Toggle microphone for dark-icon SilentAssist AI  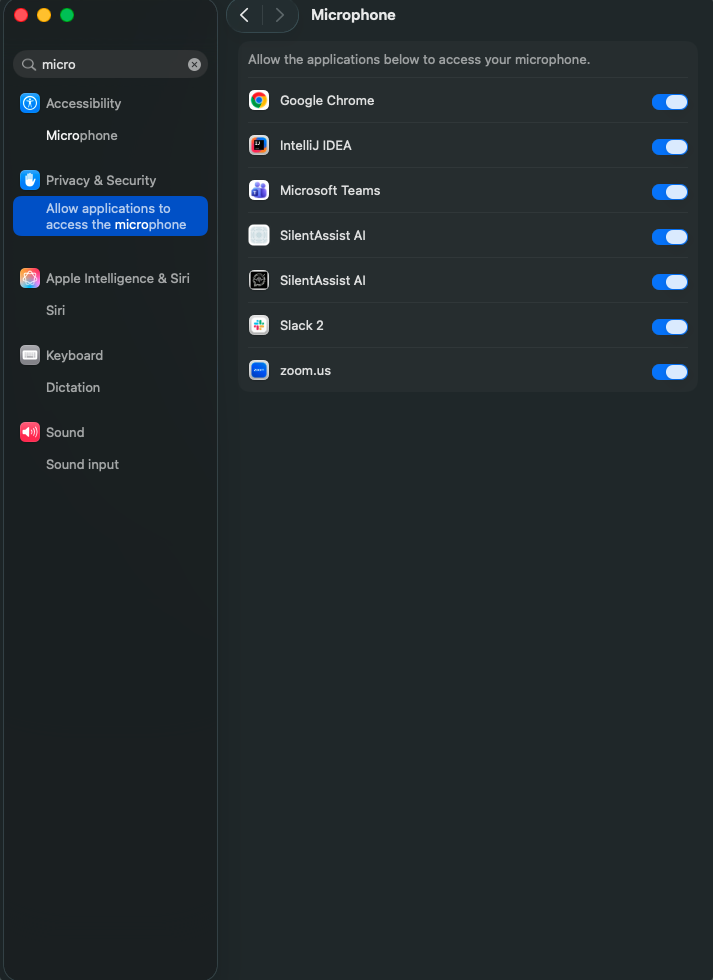pyautogui.click(x=669, y=282)
